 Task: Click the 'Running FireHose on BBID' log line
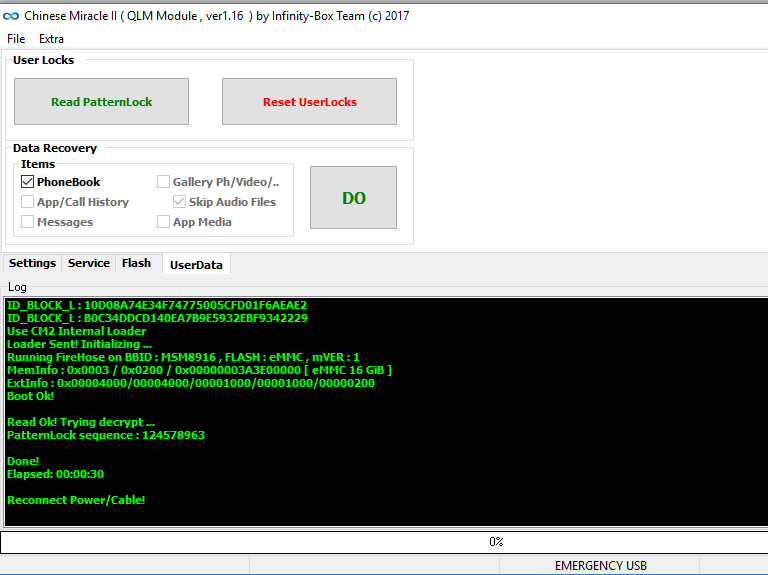tap(183, 357)
